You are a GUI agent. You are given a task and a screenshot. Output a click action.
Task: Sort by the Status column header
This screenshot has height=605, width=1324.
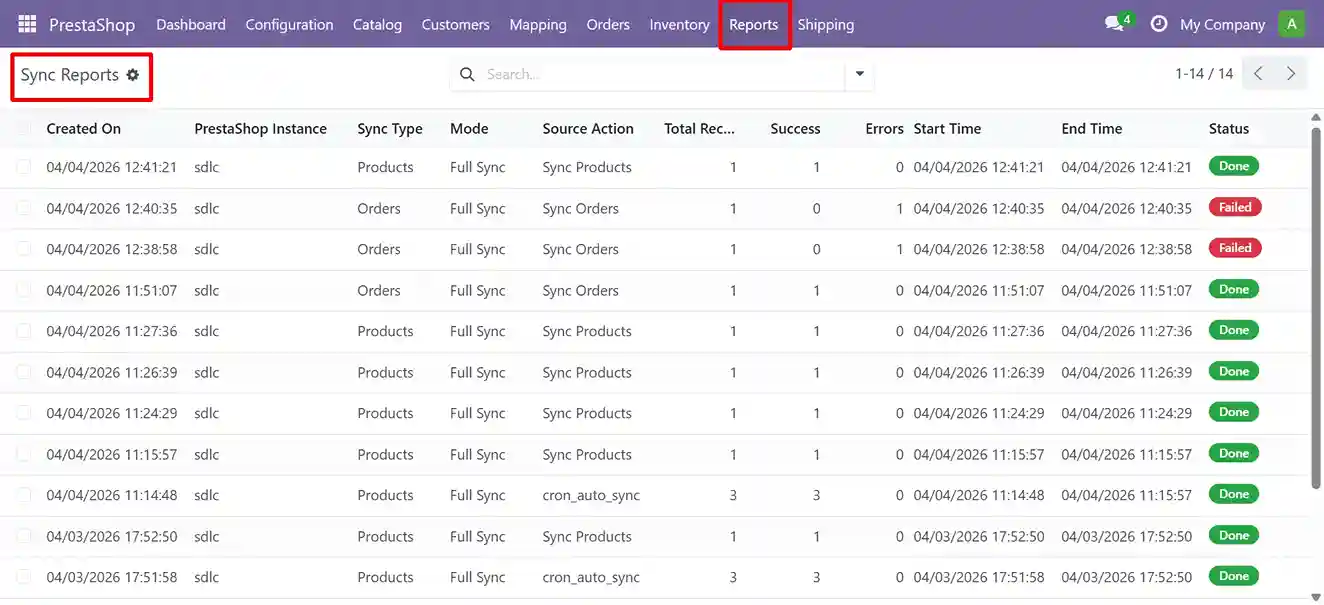(1229, 128)
